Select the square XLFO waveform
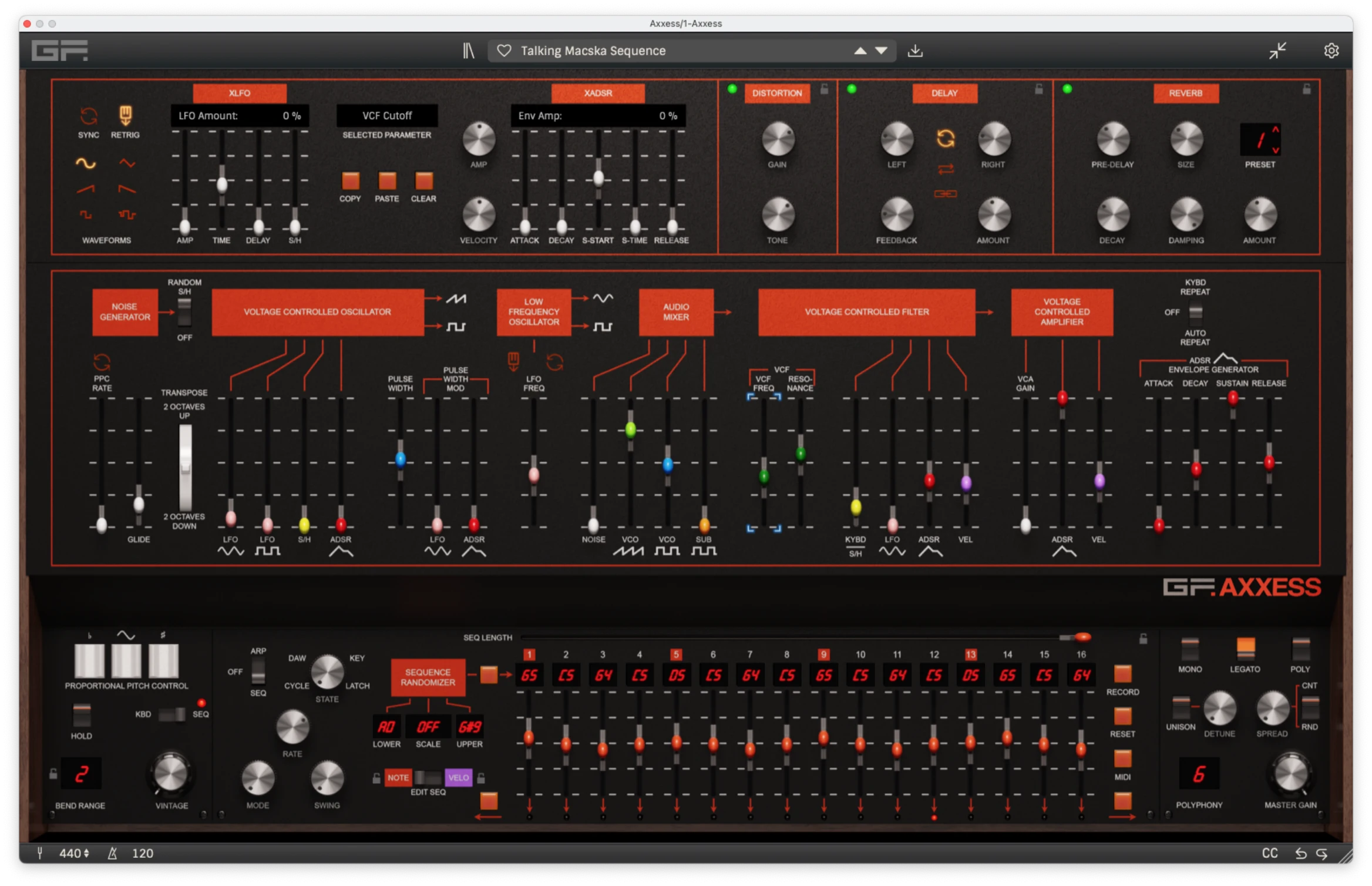Image resolution: width=1372 pixels, height=886 pixels. (x=86, y=214)
